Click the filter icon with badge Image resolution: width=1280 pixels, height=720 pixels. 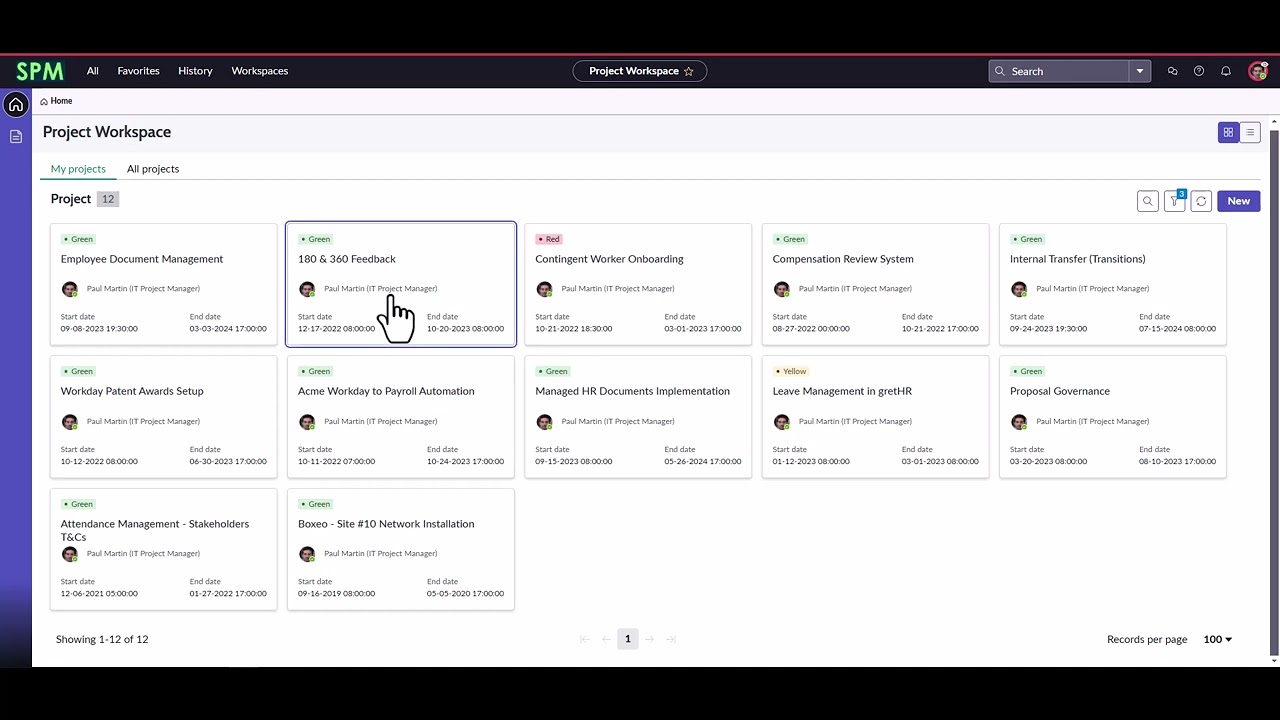click(1175, 201)
